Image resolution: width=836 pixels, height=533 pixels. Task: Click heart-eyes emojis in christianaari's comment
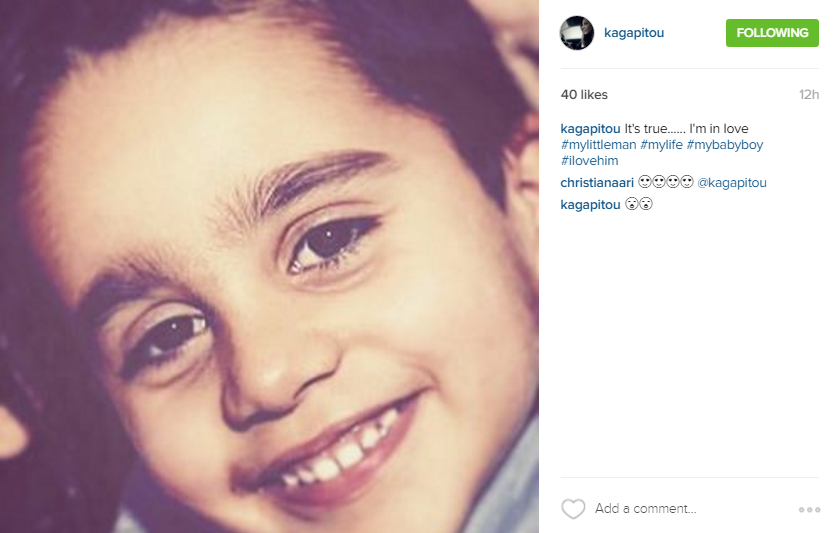(x=665, y=182)
